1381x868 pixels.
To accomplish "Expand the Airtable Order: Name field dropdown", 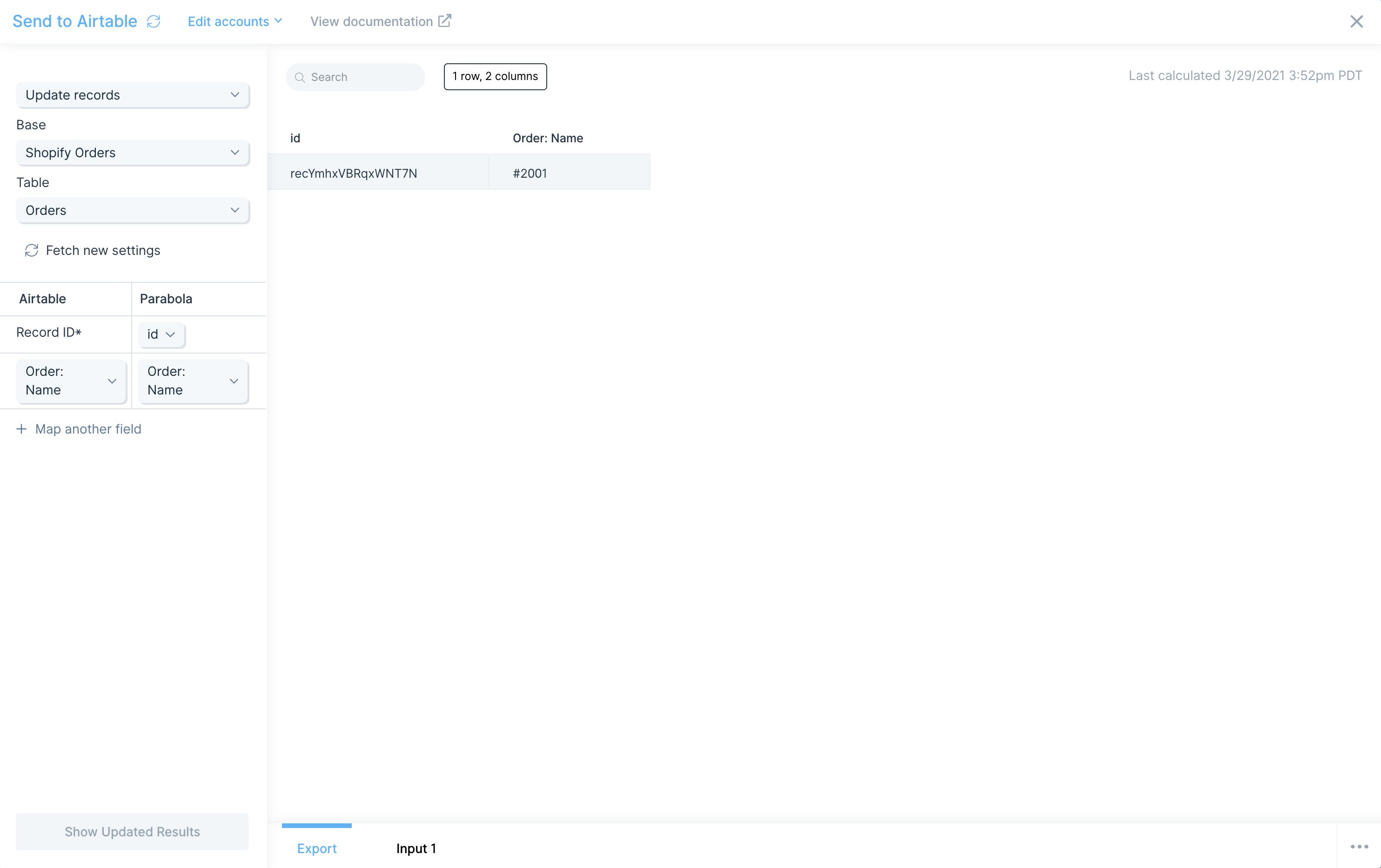I will (71, 381).
